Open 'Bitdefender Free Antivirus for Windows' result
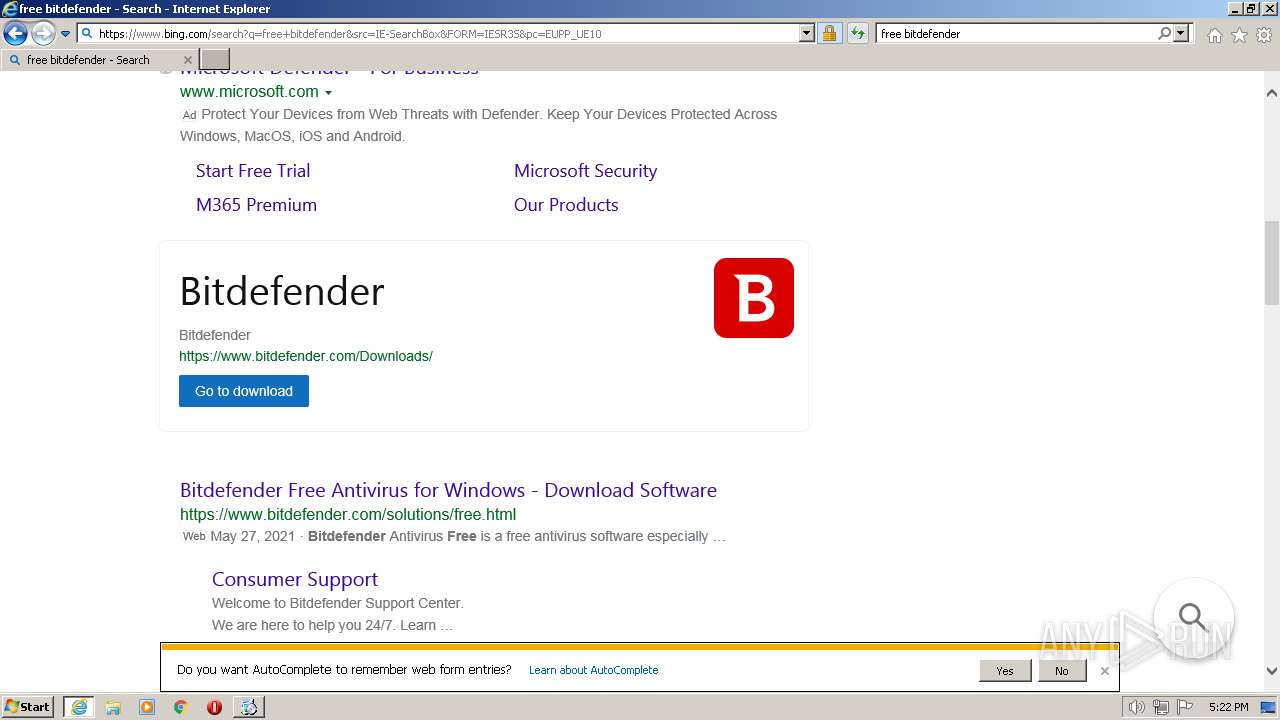 coord(448,490)
